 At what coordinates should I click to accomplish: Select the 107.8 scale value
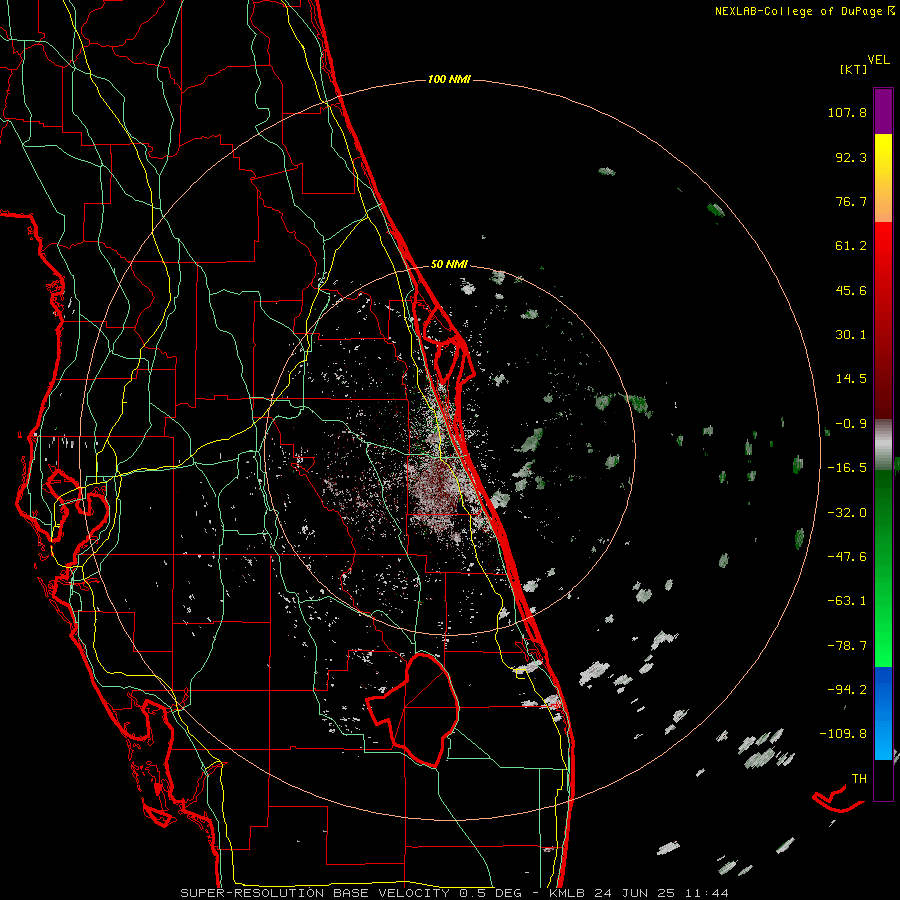point(847,112)
